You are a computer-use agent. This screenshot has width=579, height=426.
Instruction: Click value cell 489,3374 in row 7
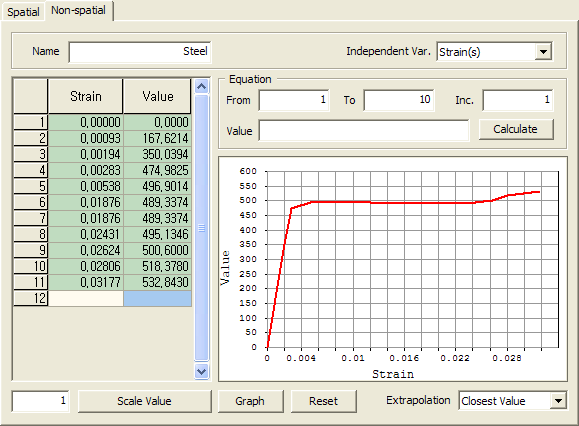[x=157, y=218]
